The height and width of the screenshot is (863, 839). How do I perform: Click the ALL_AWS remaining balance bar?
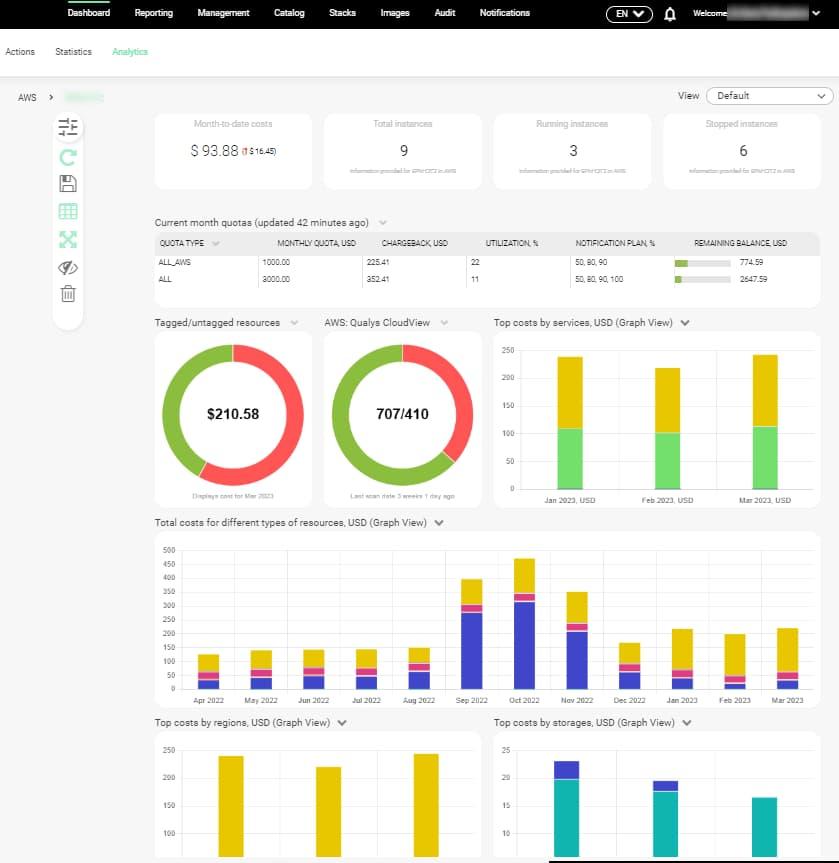point(703,262)
